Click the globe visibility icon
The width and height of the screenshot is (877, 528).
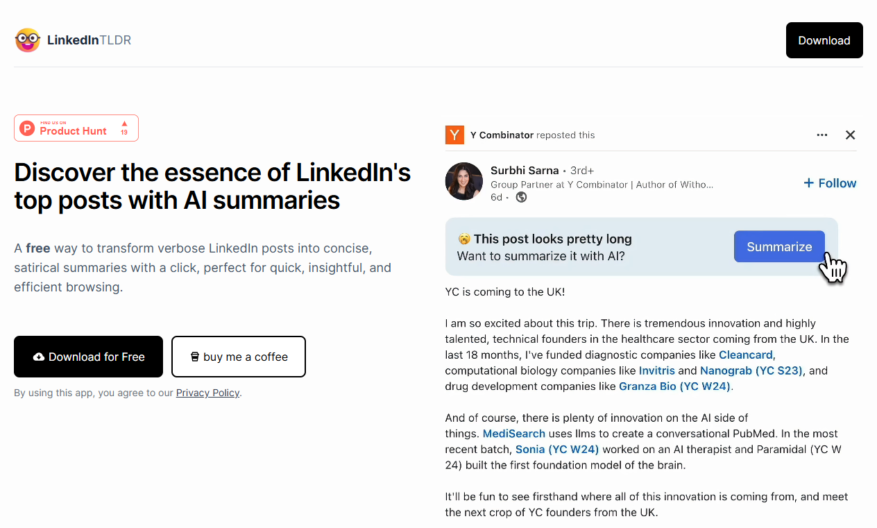[521, 197]
